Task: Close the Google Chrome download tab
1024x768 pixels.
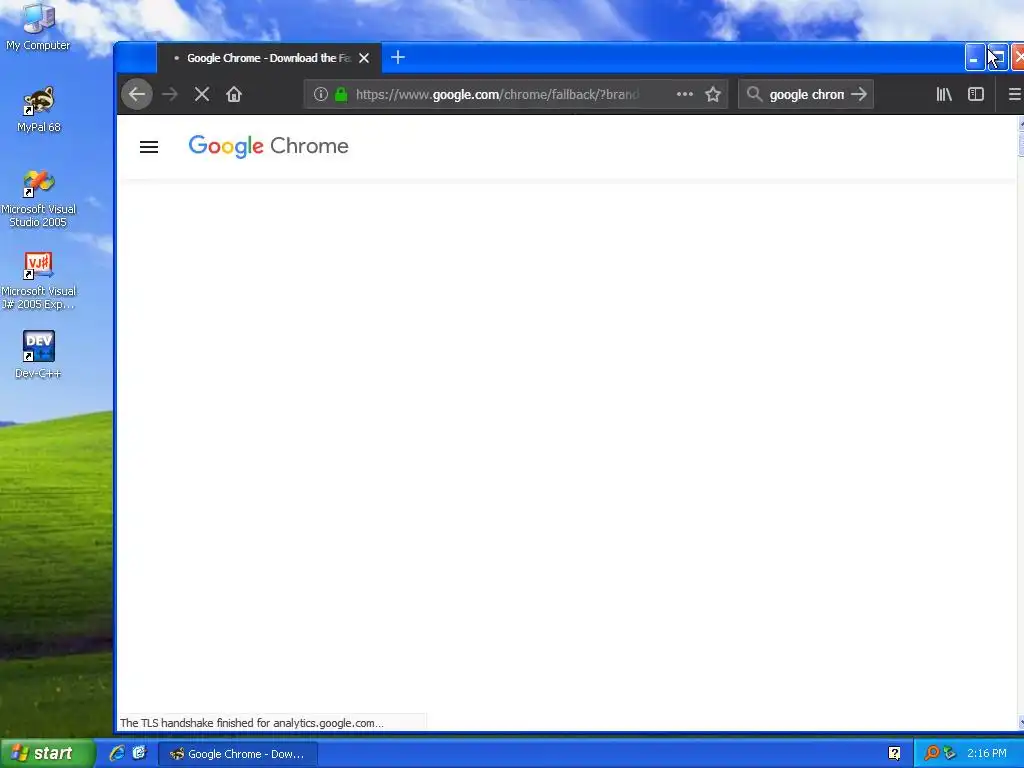Action: (364, 58)
